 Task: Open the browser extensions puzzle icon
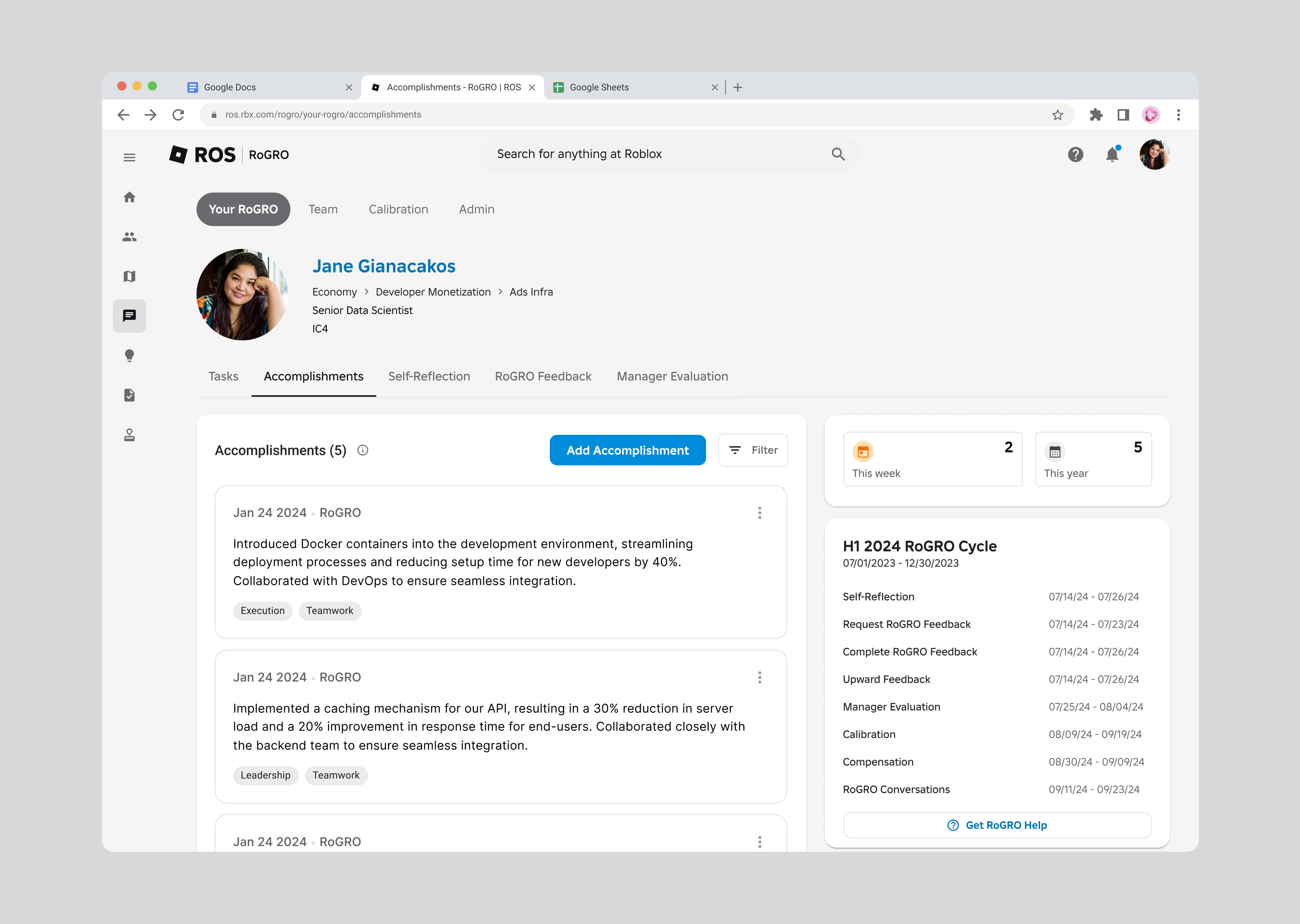point(1096,115)
